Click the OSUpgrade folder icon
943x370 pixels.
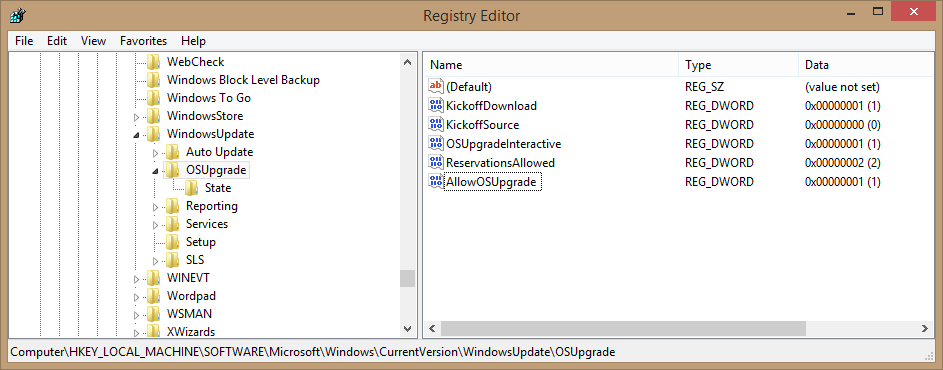[x=173, y=170]
